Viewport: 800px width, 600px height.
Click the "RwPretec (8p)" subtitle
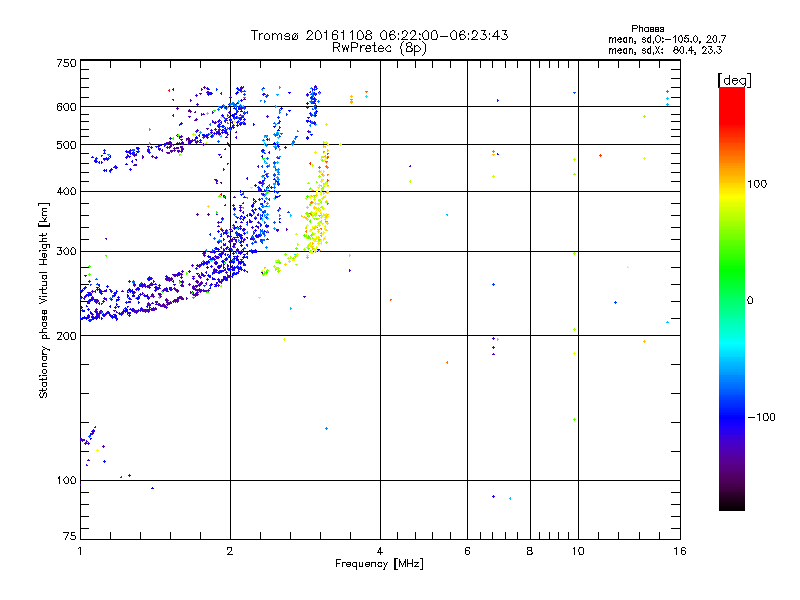click(379, 48)
